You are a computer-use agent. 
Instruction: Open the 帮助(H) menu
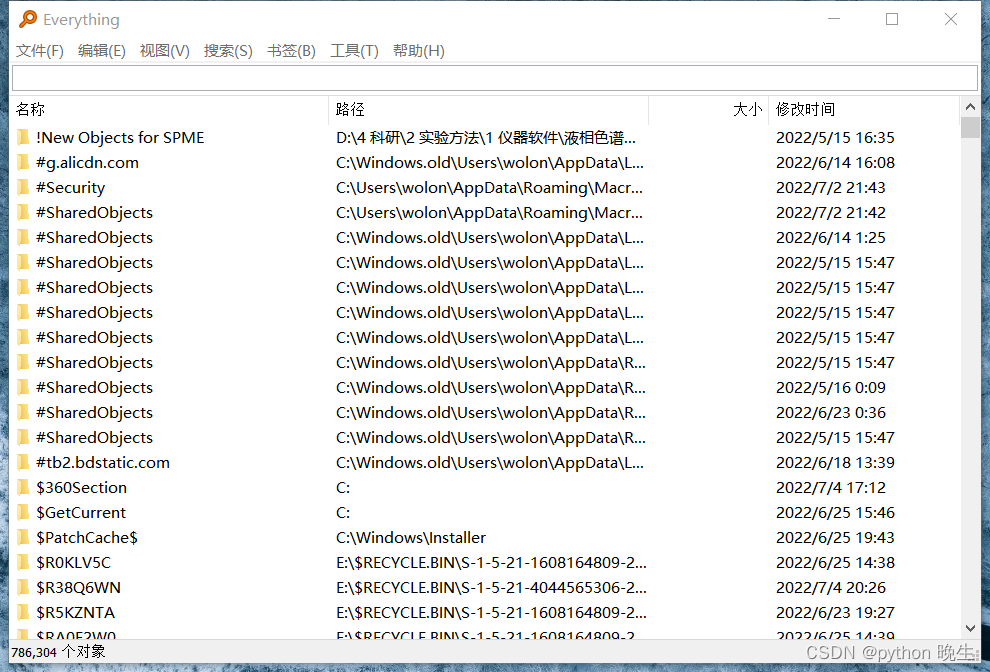click(419, 51)
